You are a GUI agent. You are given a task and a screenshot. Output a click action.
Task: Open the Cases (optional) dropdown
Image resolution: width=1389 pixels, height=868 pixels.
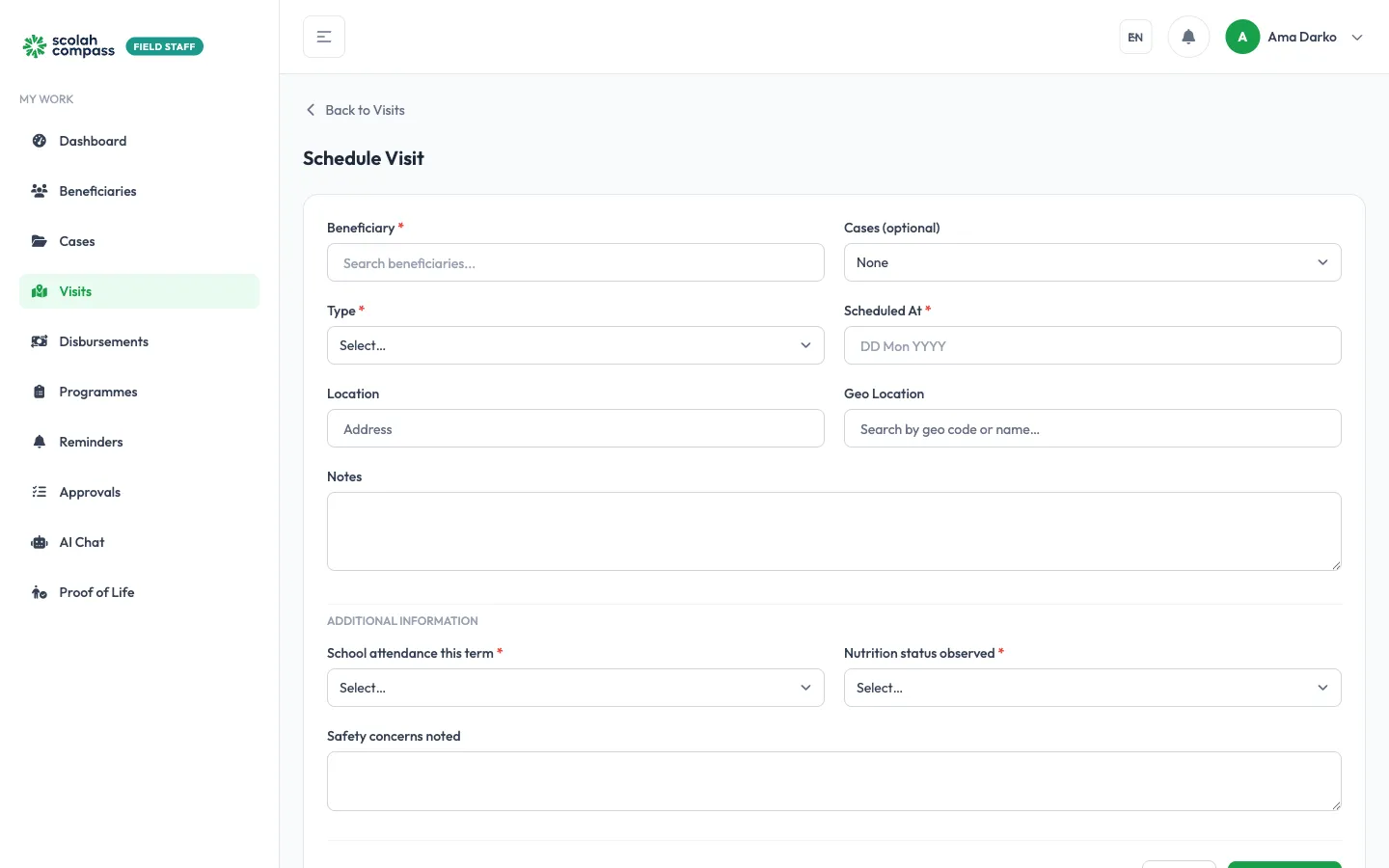pos(1092,262)
